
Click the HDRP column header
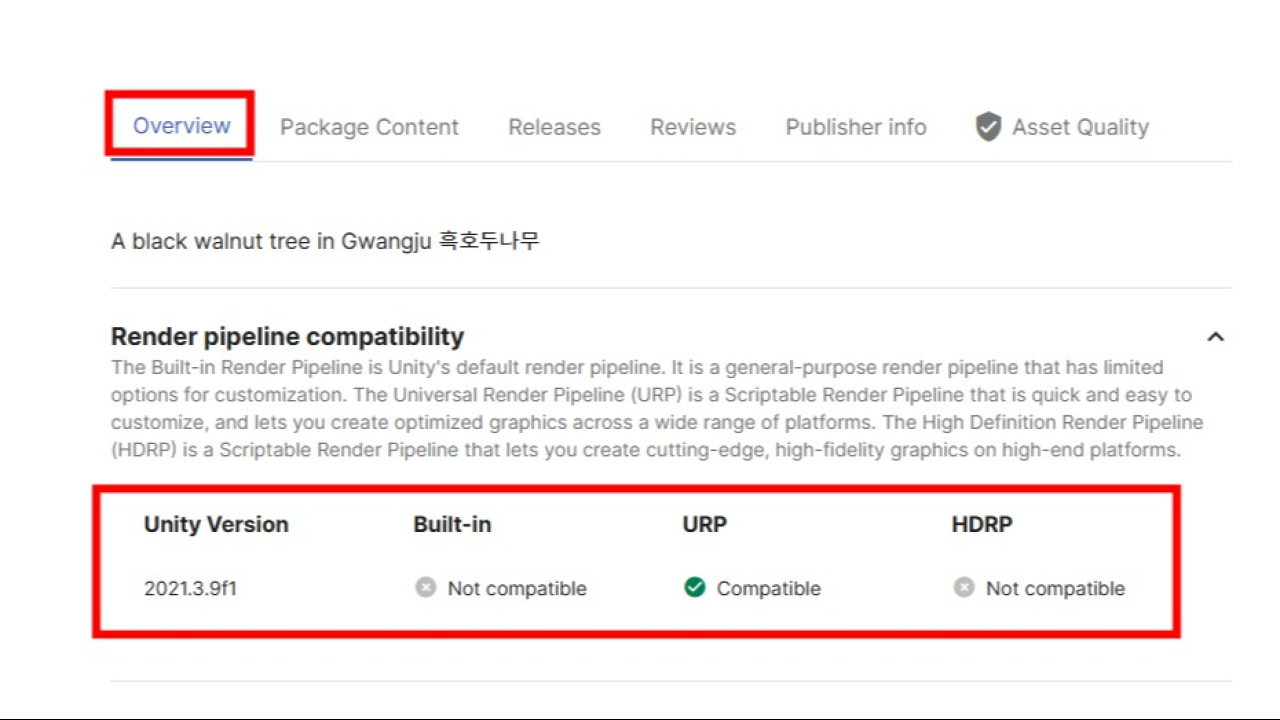982,524
